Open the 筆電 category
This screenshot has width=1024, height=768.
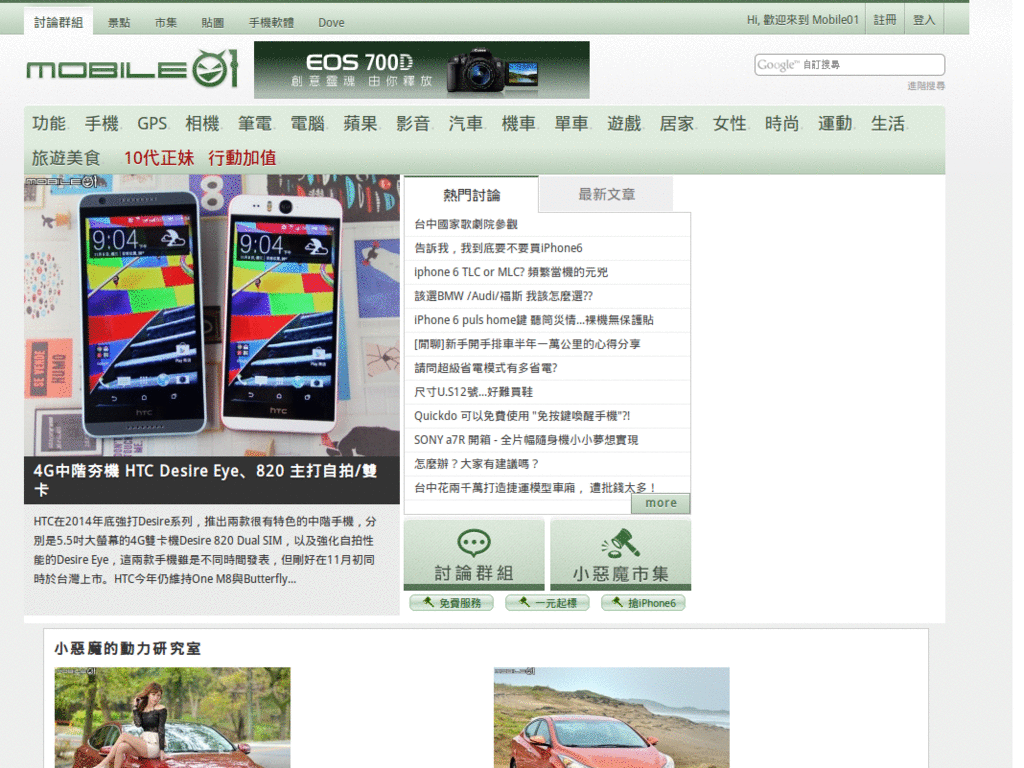pyautogui.click(x=255, y=123)
